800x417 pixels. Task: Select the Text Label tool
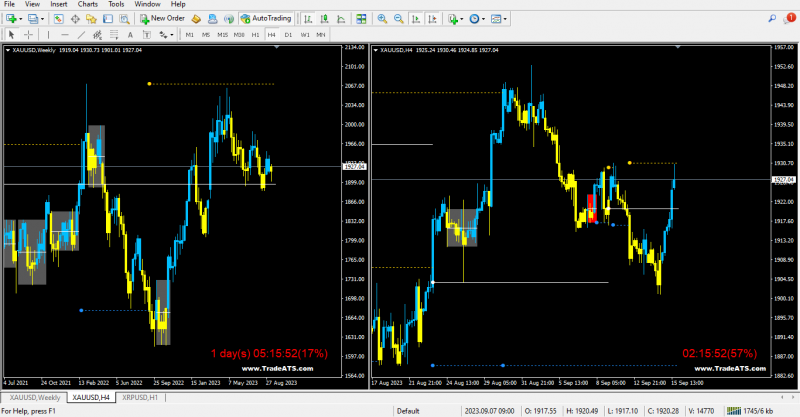point(146,35)
